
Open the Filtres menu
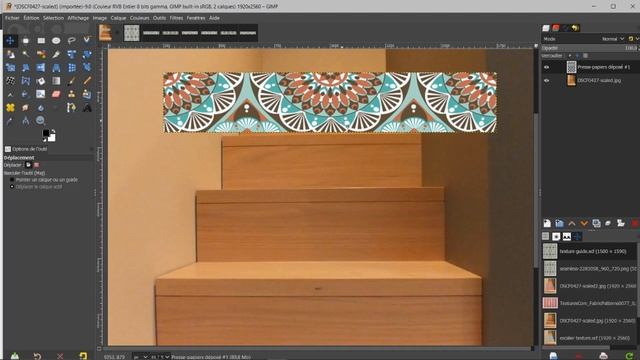(176, 18)
